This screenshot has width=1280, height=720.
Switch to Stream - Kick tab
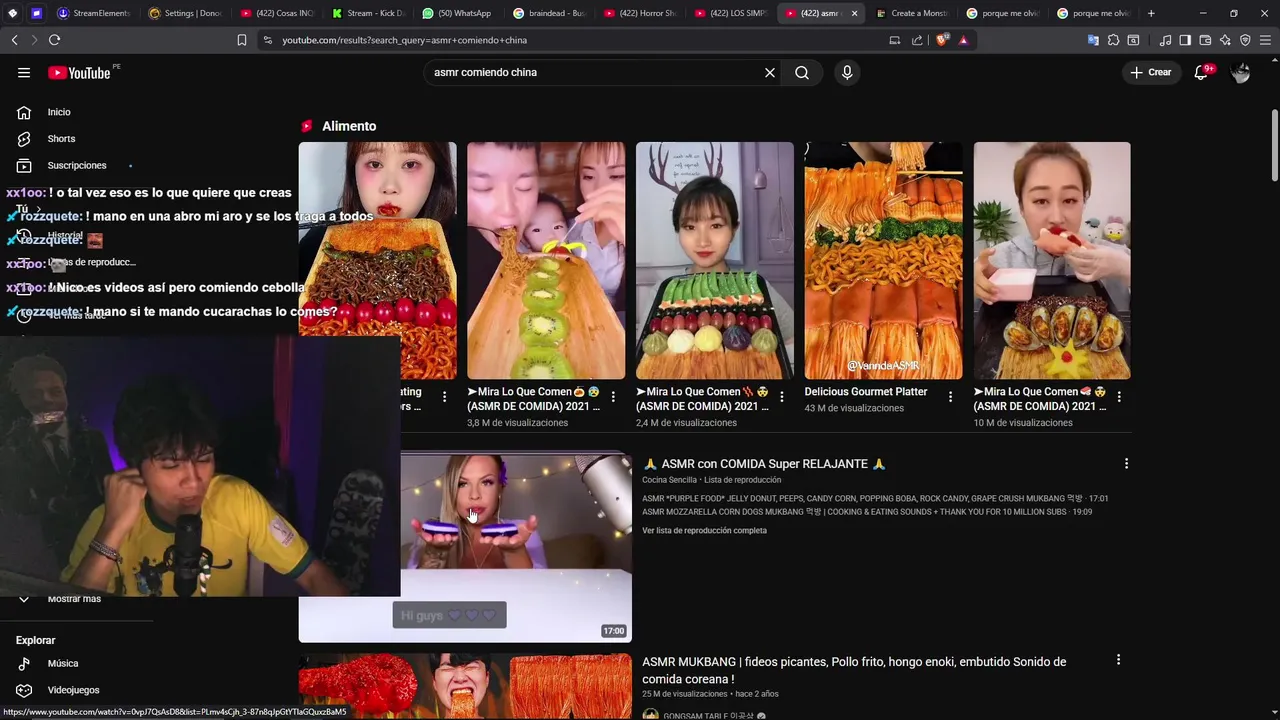[x=369, y=13]
